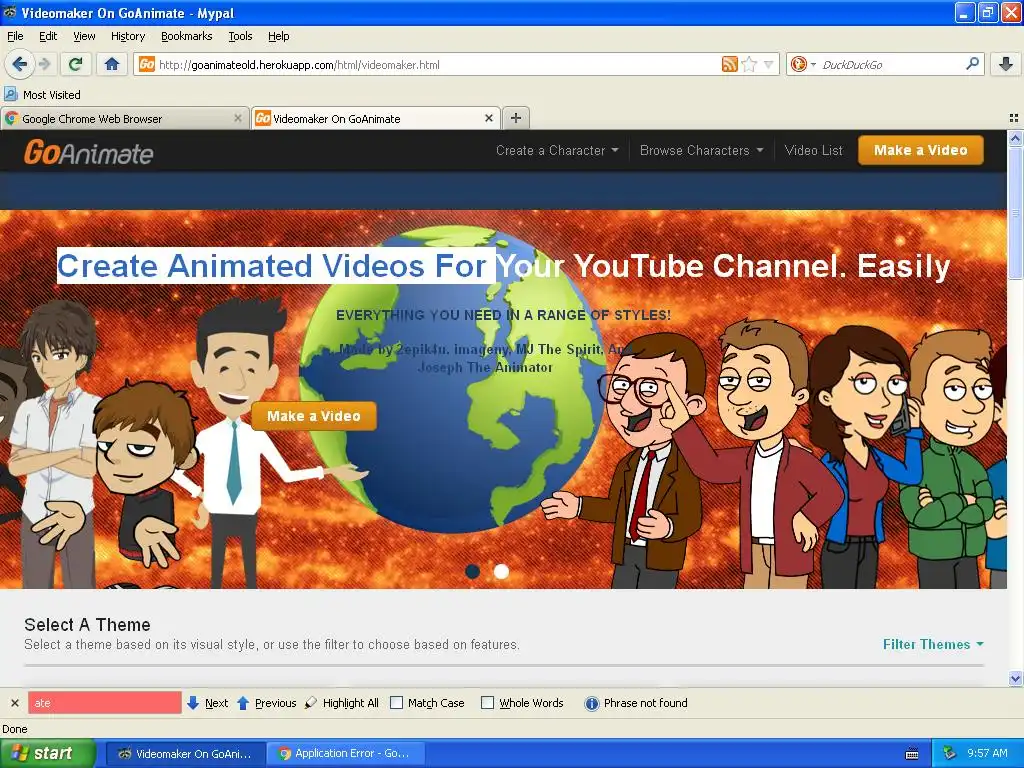This screenshot has width=1024, height=768.
Task: Expand the Filter Themes dropdown
Action: (x=933, y=645)
